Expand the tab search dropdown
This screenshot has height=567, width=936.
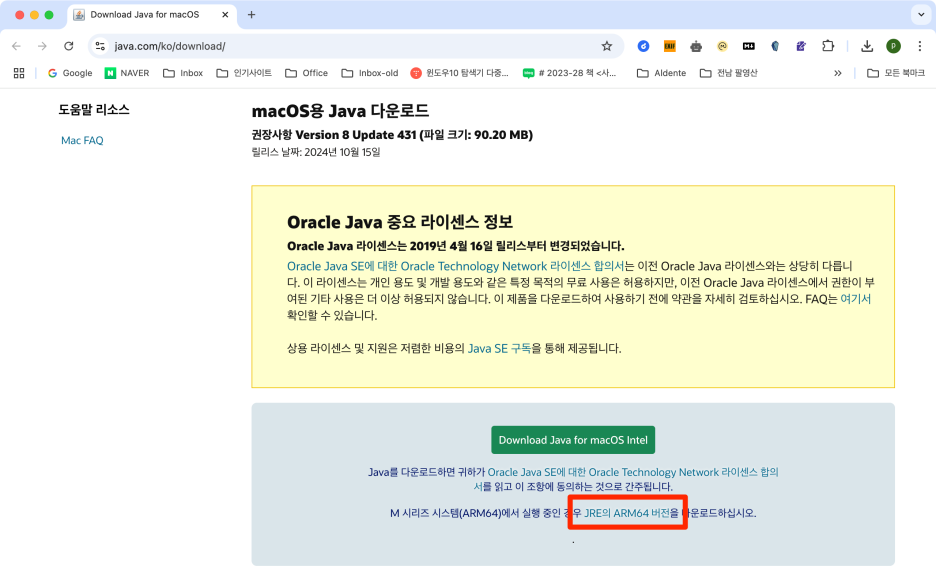920,15
